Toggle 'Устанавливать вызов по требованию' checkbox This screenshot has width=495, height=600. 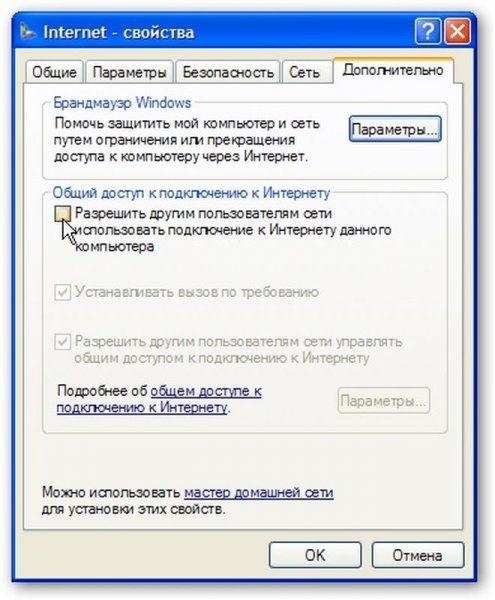(x=62, y=292)
